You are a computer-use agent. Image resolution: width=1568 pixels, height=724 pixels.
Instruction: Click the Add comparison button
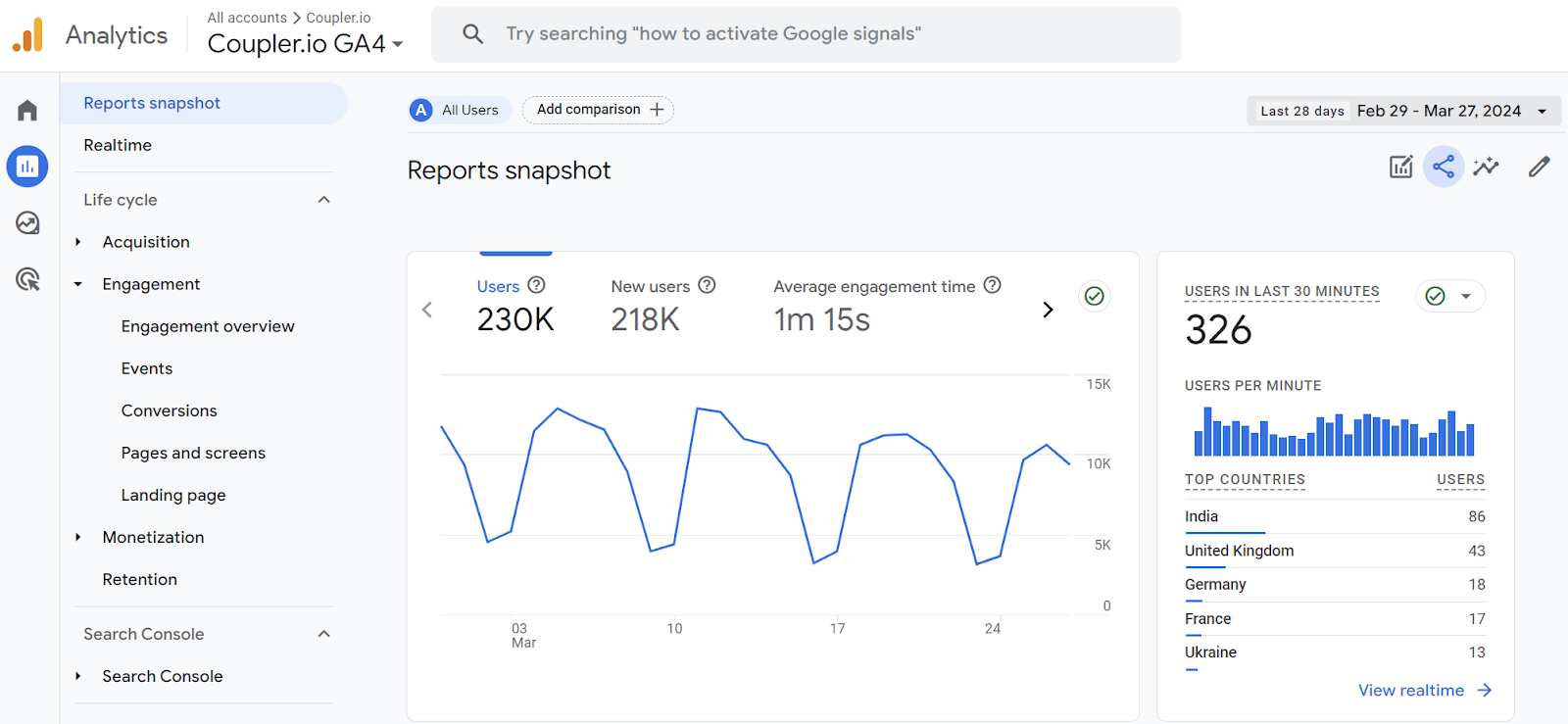click(598, 110)
